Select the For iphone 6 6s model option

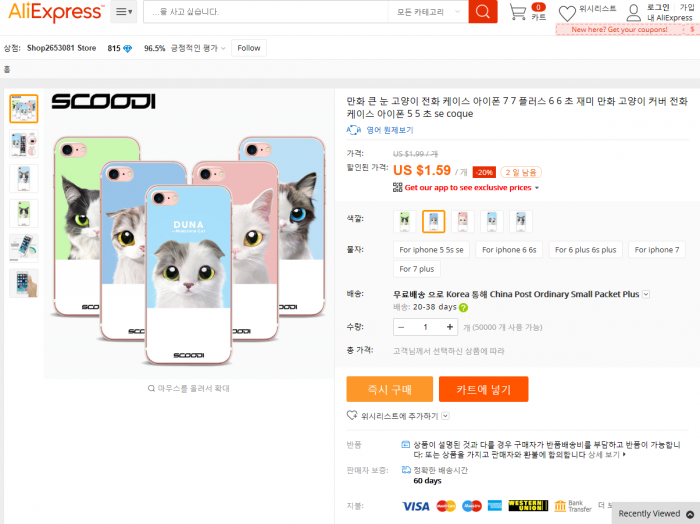click(509, 250)
